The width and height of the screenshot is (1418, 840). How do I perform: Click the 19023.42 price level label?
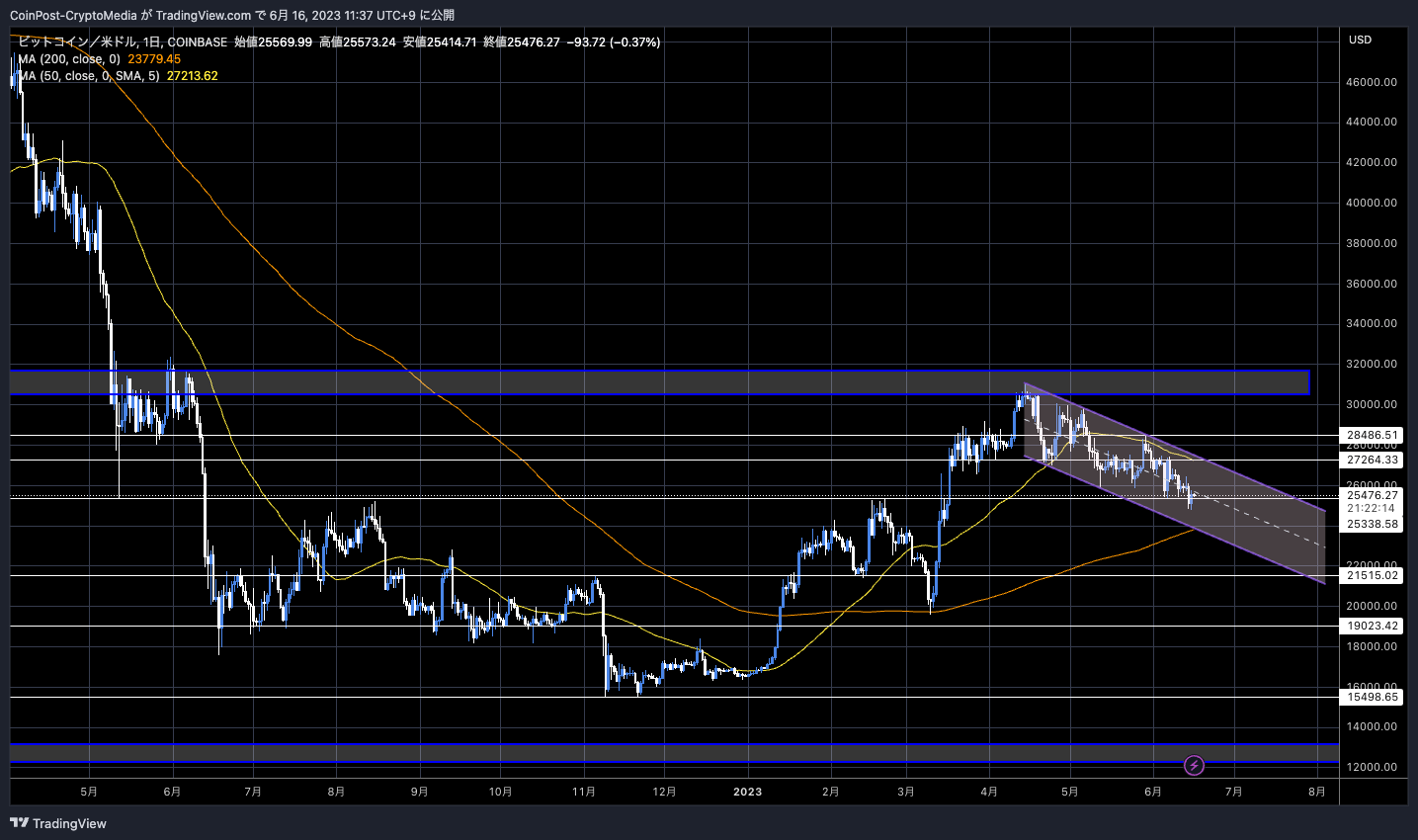coord(1373,626)
